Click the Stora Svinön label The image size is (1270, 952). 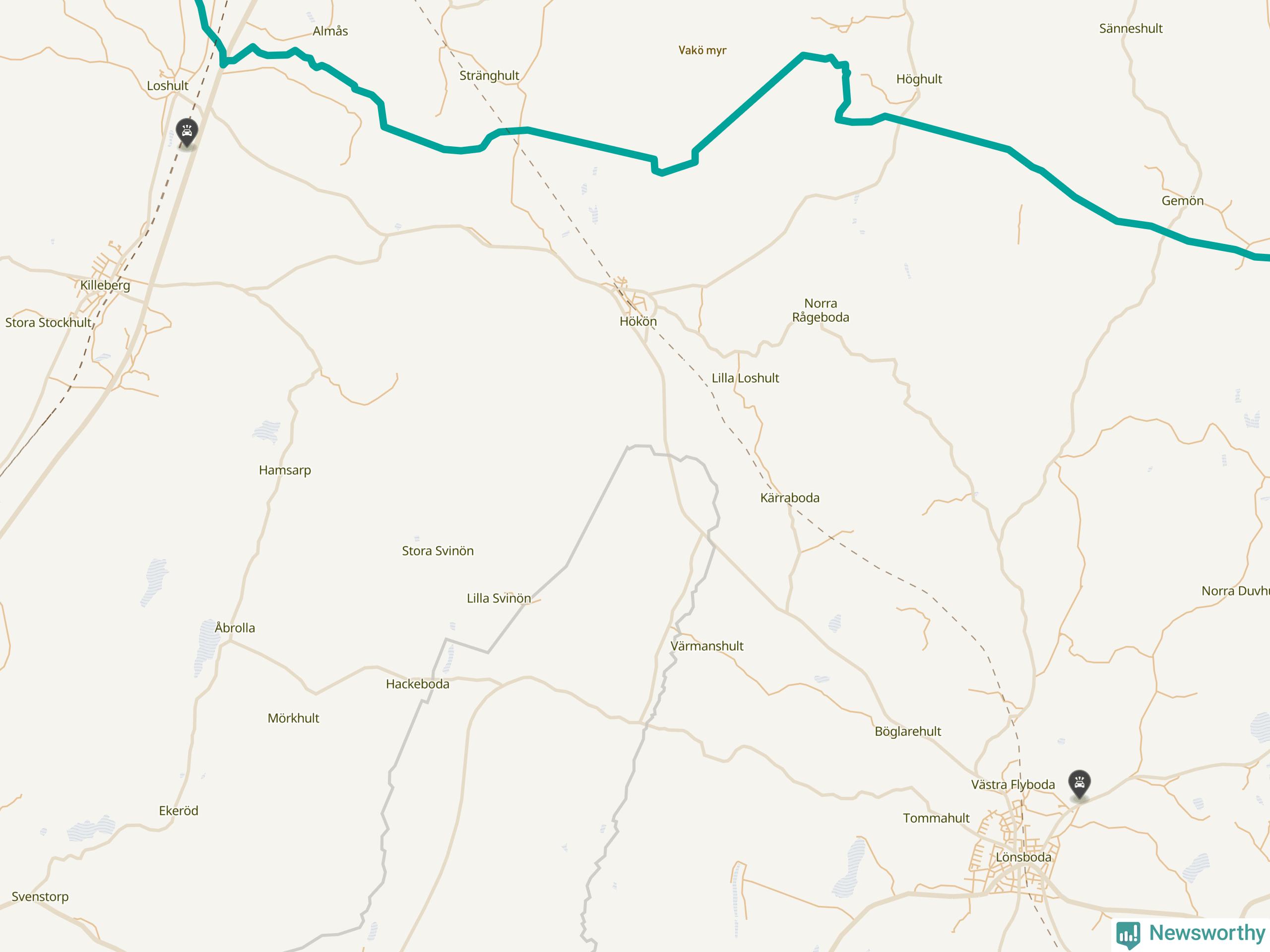click(x=438, y=551)
